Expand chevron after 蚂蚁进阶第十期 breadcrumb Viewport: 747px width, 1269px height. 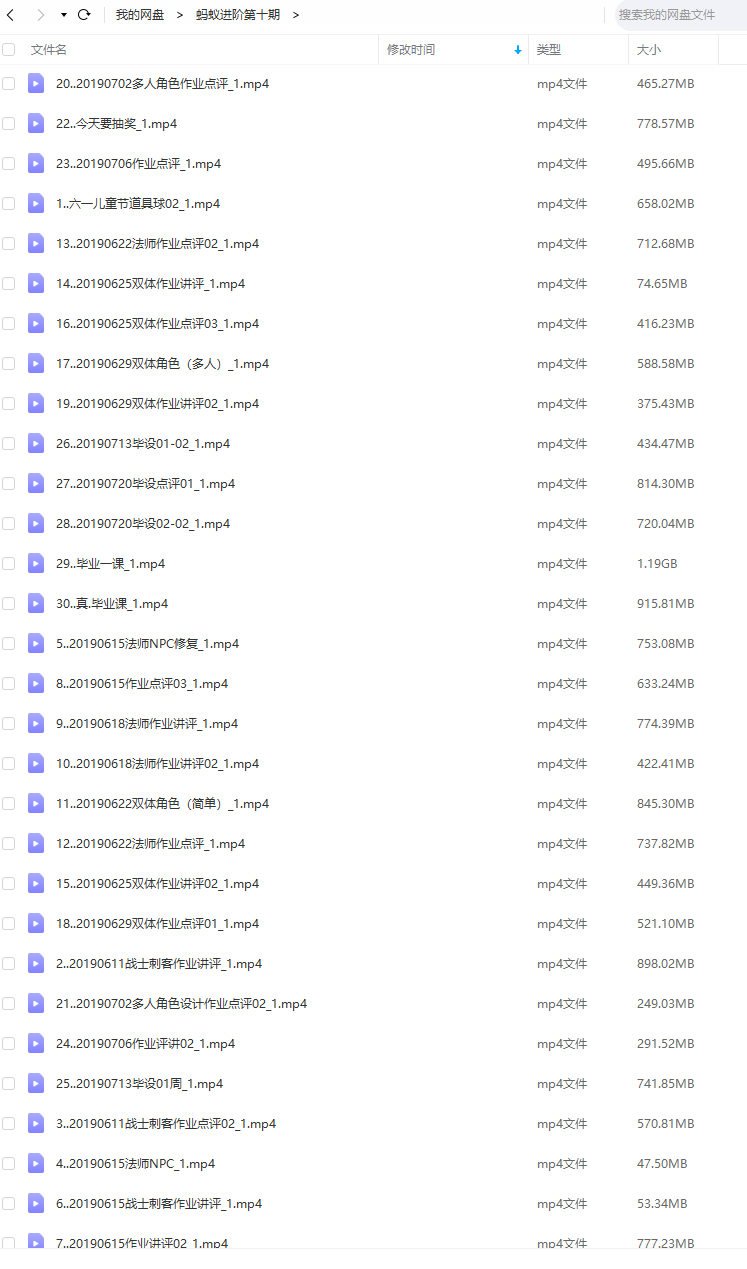(x=296, y=15)
